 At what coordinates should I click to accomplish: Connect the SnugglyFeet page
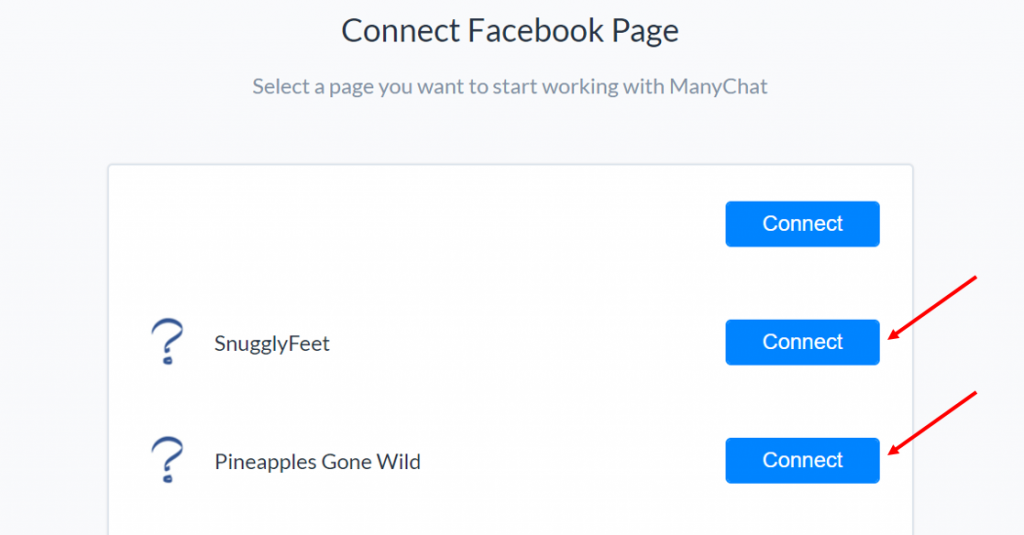(802, 342)
